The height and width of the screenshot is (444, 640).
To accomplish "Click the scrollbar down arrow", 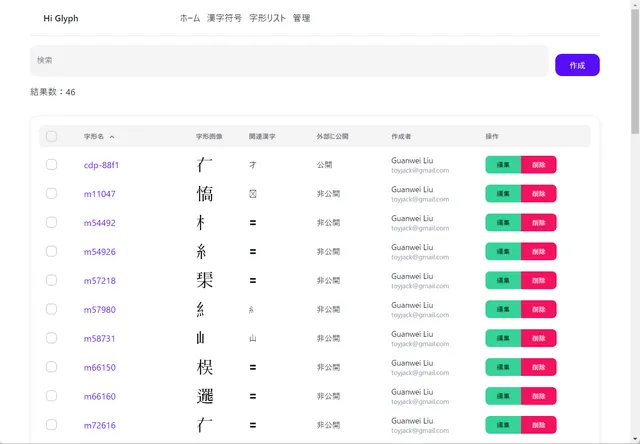I will (x=635, y=439).
